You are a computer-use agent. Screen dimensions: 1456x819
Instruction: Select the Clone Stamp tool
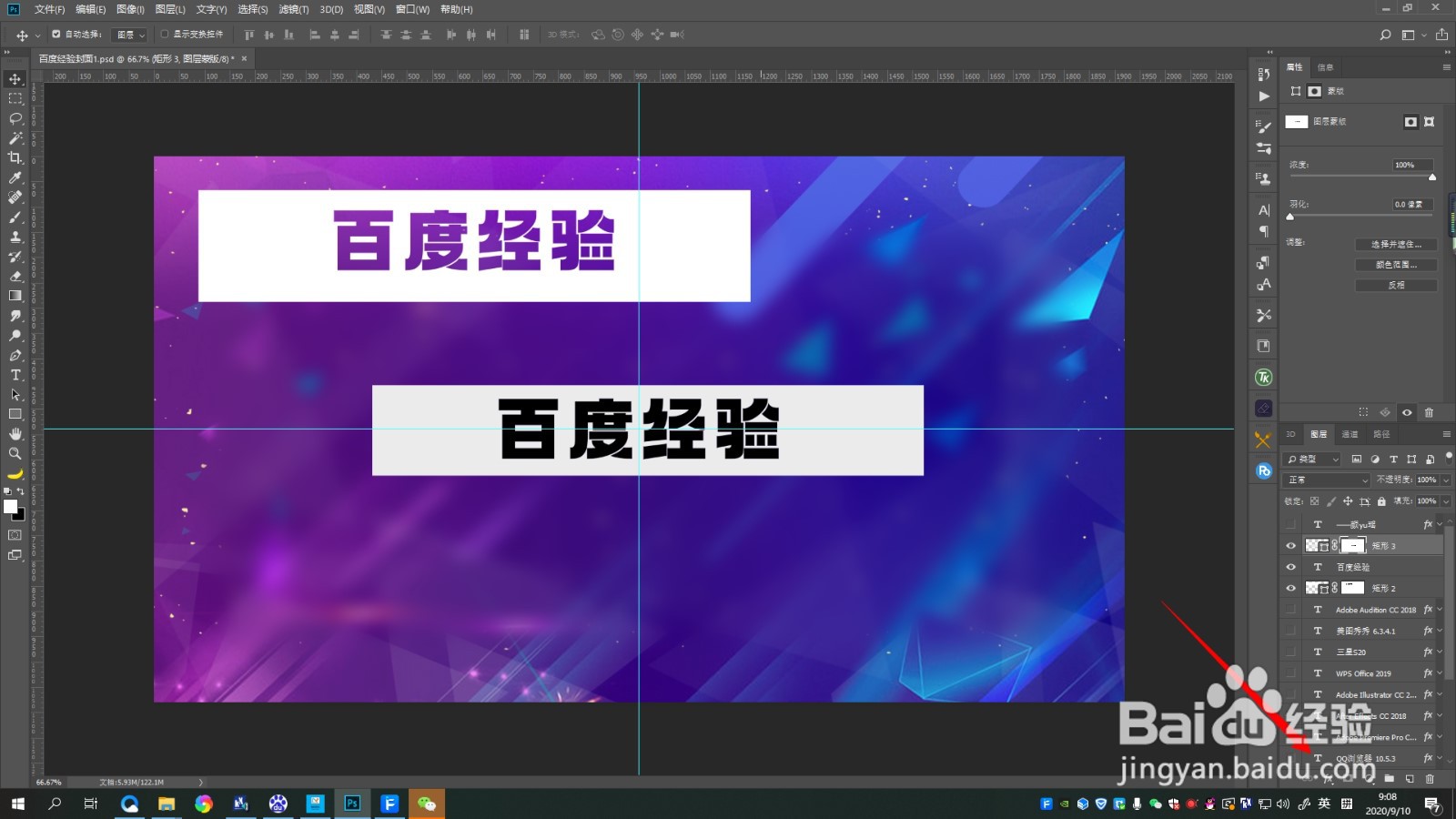point(15,237)
